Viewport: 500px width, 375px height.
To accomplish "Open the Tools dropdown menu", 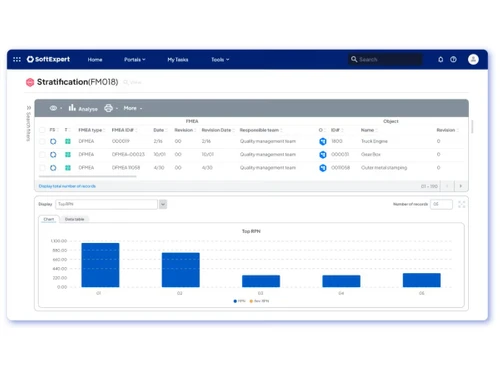I will pyautogui.click(x=220, y=59).
